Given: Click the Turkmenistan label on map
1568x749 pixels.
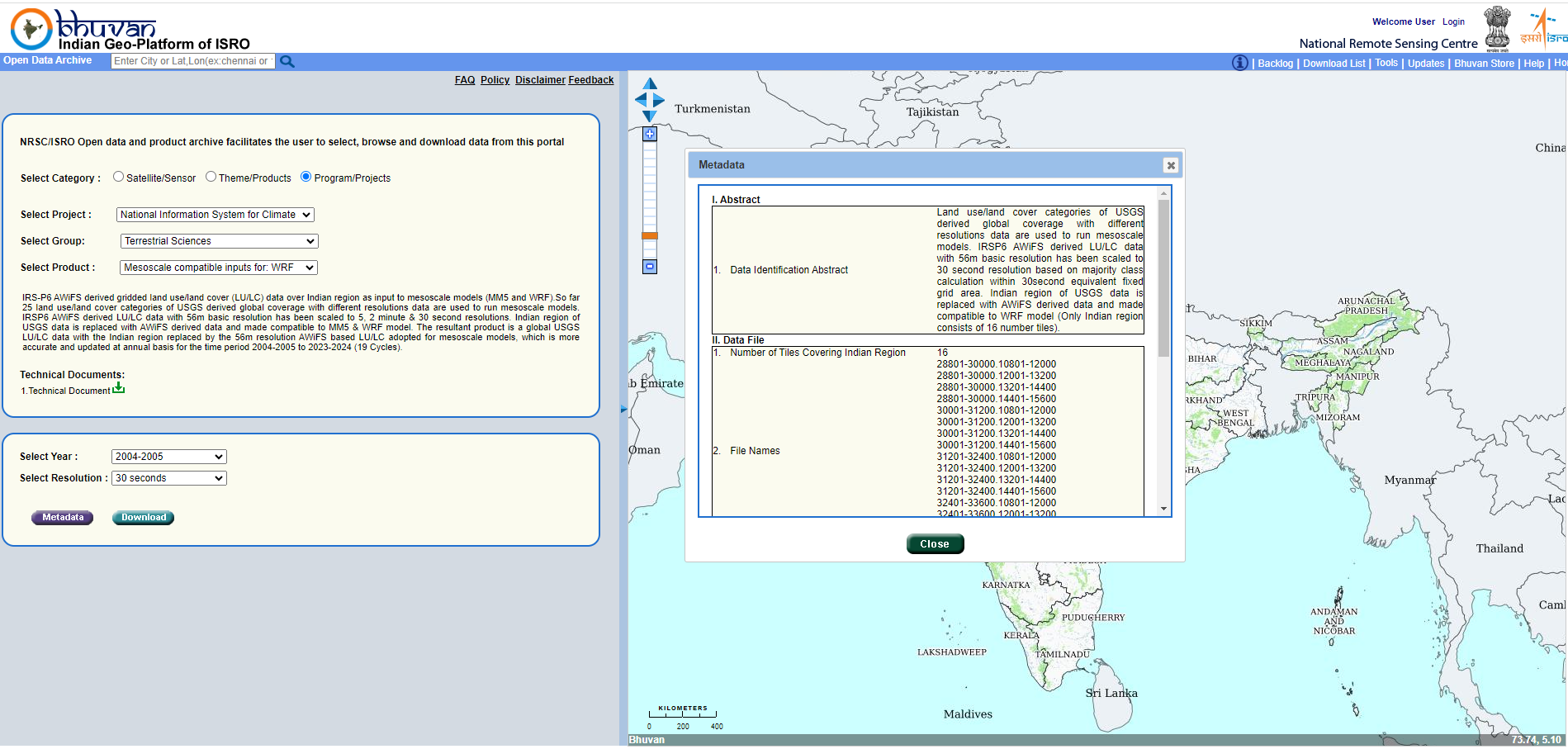Looking at the screenshot, I should pyautogui.click(x=713, y=109).
